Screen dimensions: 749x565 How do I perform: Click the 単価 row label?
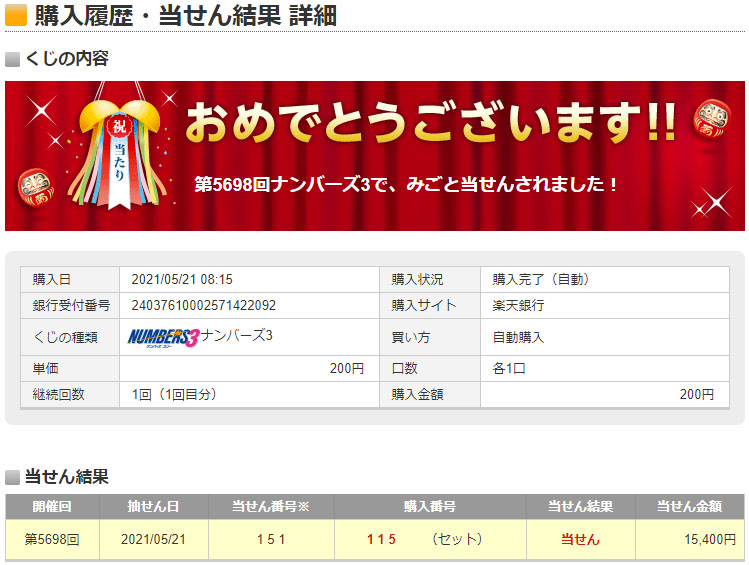45,368
